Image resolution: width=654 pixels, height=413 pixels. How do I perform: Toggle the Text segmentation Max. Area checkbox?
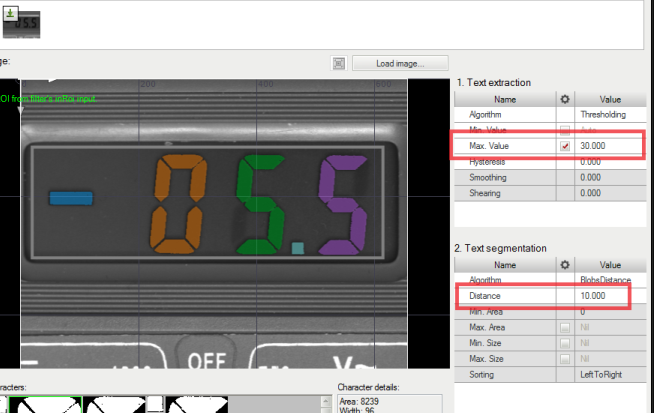pos(565,328)
